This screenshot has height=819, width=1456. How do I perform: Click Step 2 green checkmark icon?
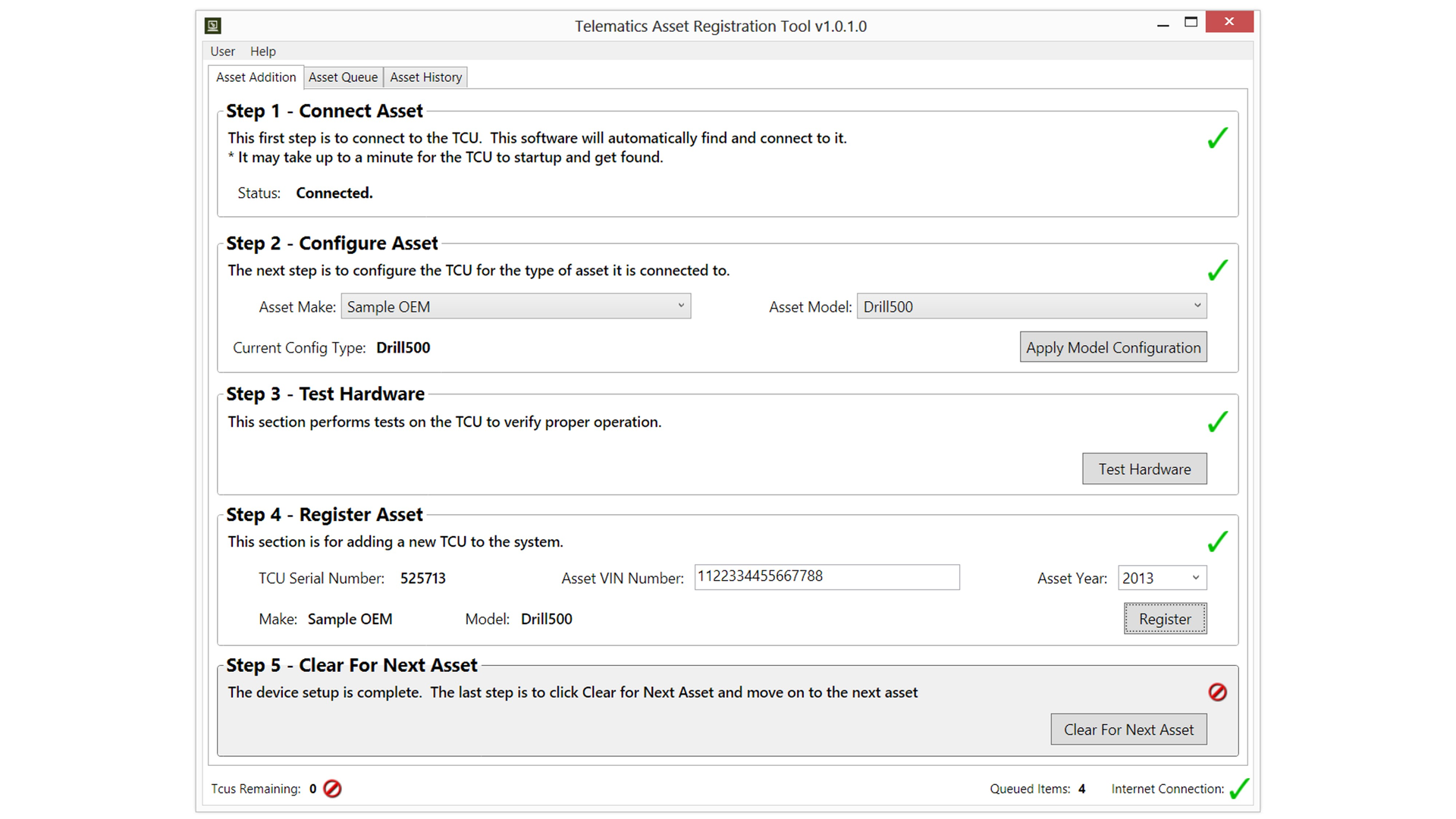point(1217,270)
